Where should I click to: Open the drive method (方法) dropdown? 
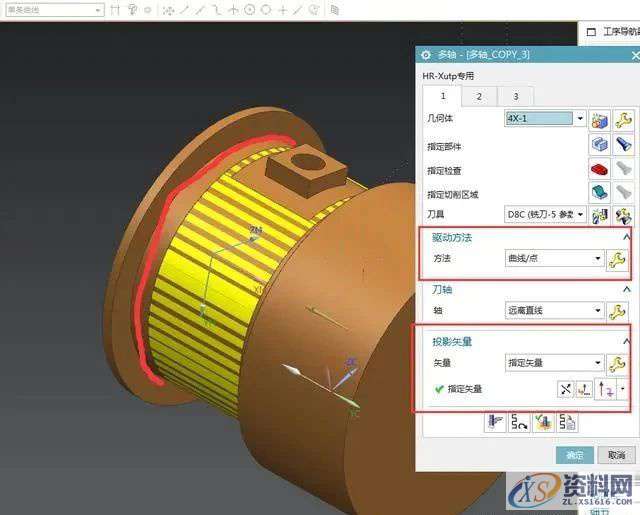[x=598, y=260]
